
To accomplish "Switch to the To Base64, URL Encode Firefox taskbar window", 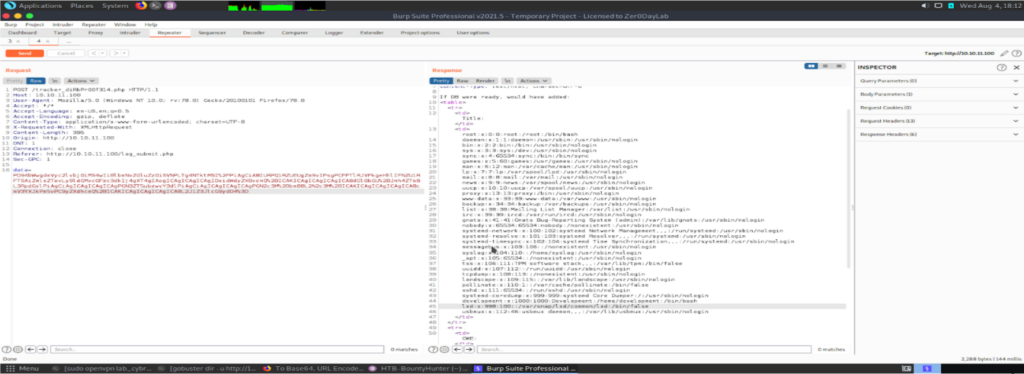I will pos(313,368).
